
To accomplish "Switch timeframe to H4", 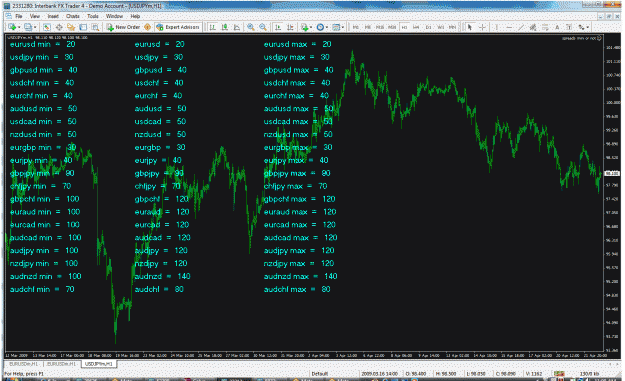I will [416, 27].
